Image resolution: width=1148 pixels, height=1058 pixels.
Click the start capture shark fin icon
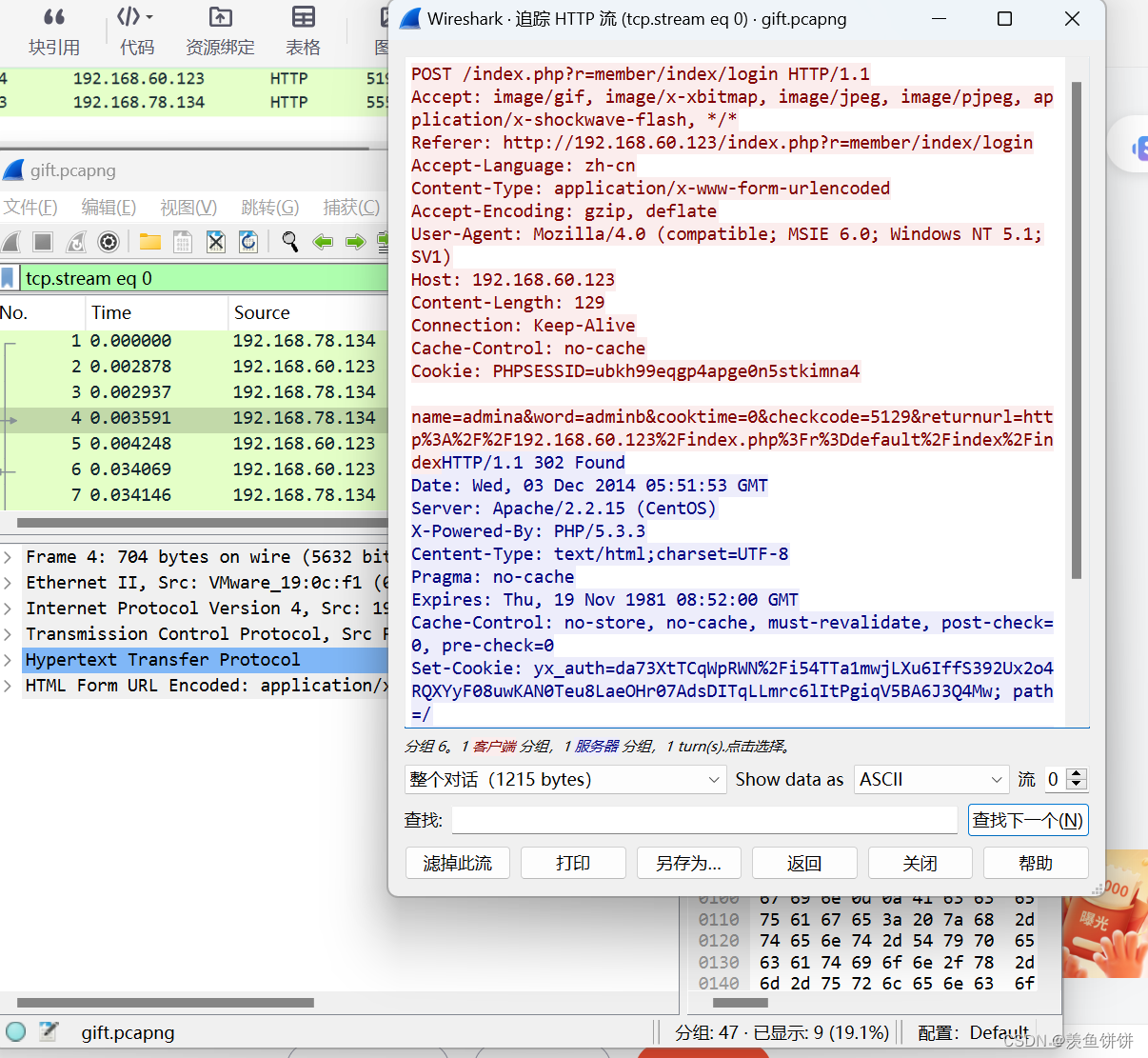pos(10,242)
